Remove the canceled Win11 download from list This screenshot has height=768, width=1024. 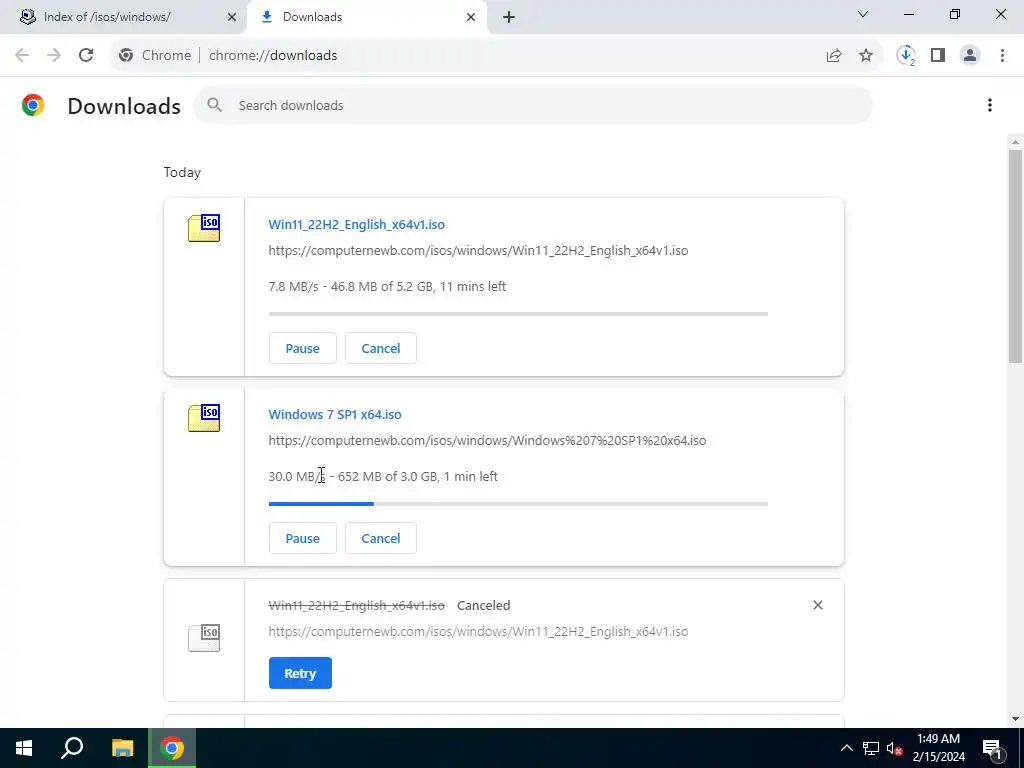click(818, 605)
